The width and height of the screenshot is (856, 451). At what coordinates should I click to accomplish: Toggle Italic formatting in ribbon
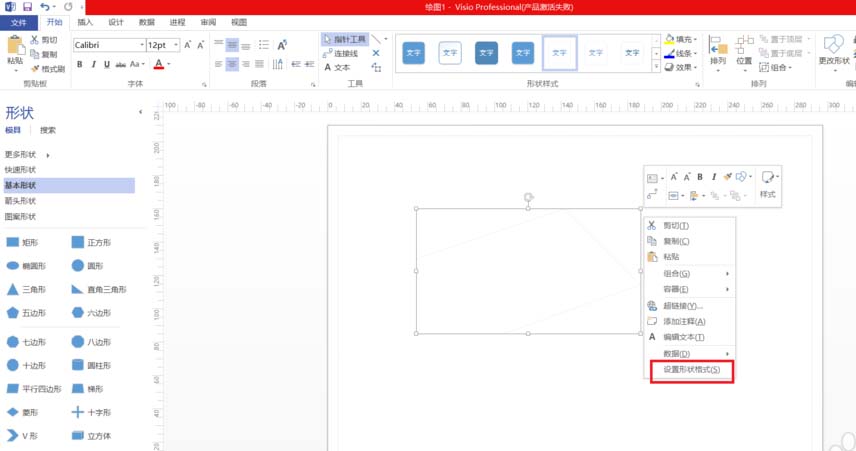94,64
